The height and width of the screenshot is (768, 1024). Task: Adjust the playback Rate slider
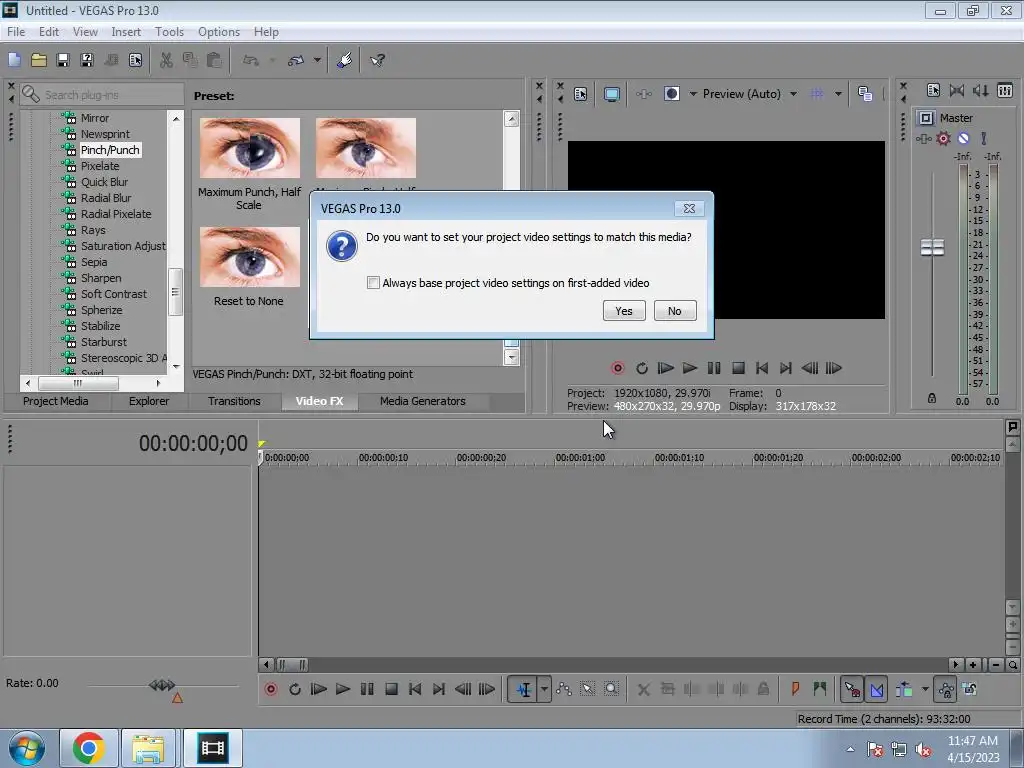tap(162, 685)
